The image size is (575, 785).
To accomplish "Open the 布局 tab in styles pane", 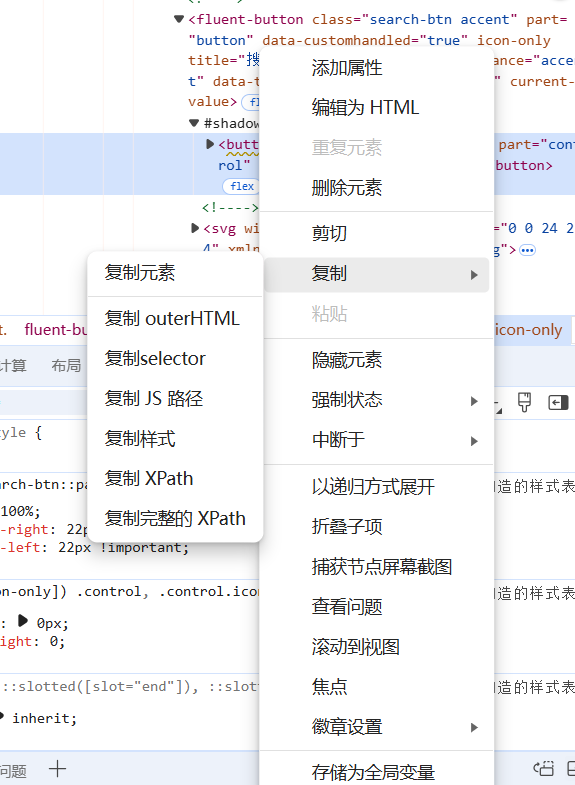I will (x=66, y=365).
